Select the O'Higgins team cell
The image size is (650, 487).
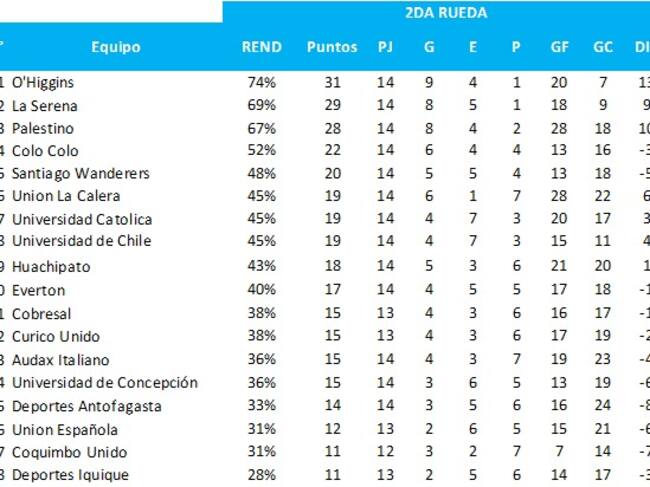(43, 82)
